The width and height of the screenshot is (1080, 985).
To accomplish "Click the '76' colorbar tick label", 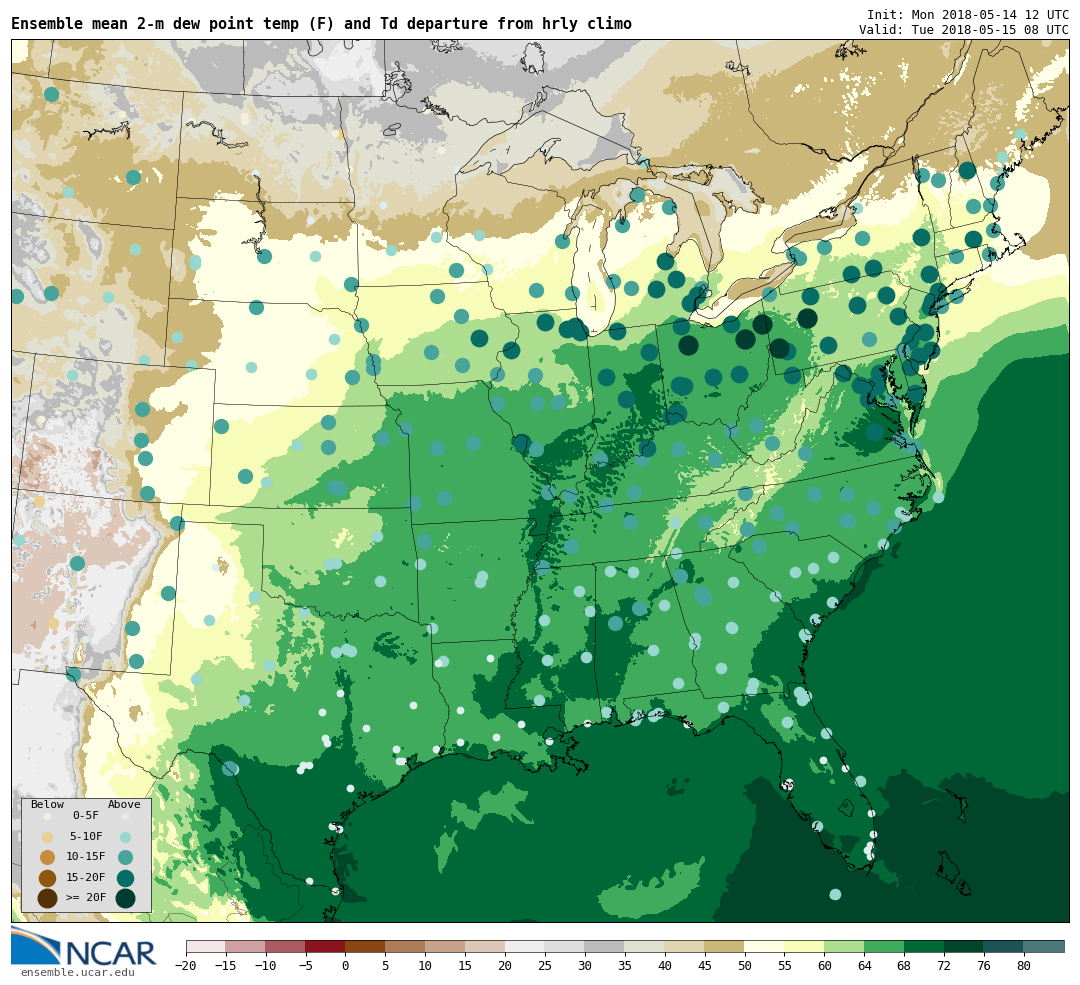I will (984, 966).
